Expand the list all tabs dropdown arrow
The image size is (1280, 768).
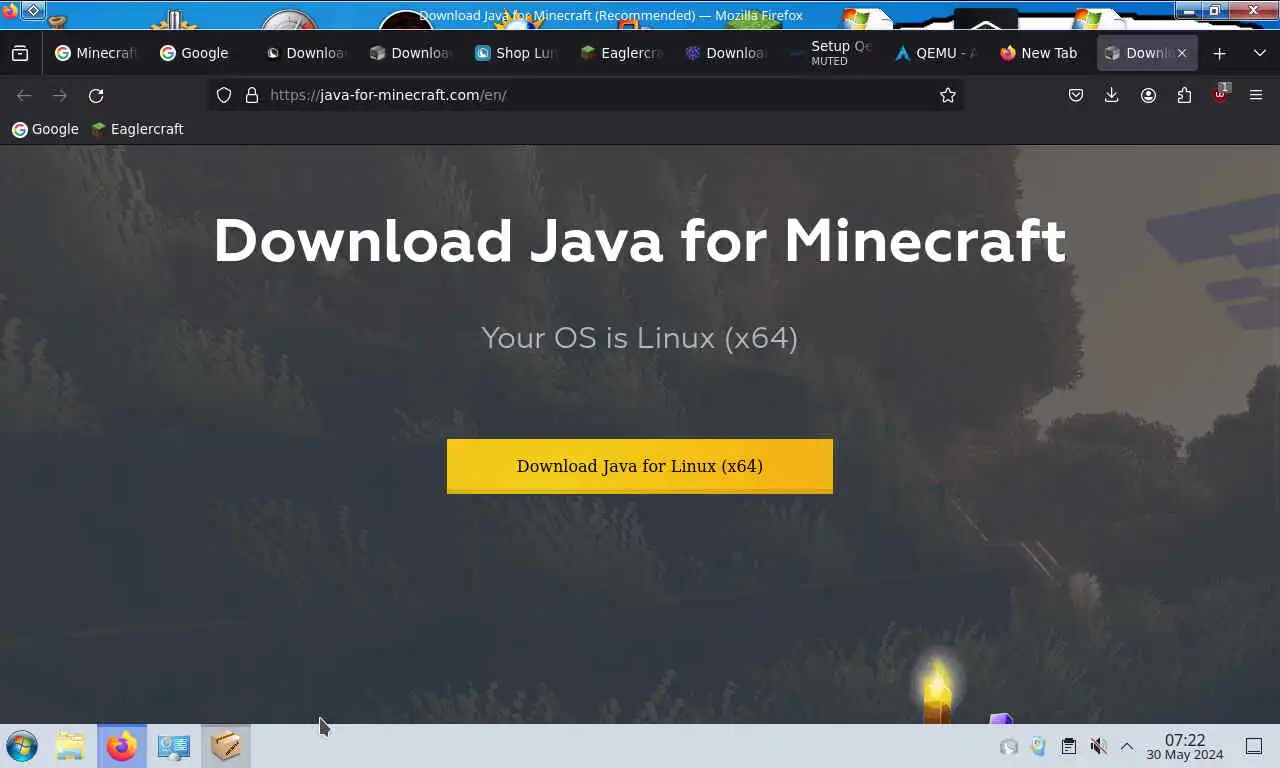(x=1259, y=53)
